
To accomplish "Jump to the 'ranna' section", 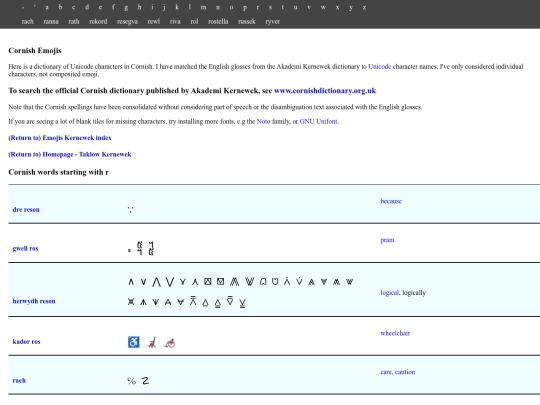I will (x=51, y=21).
